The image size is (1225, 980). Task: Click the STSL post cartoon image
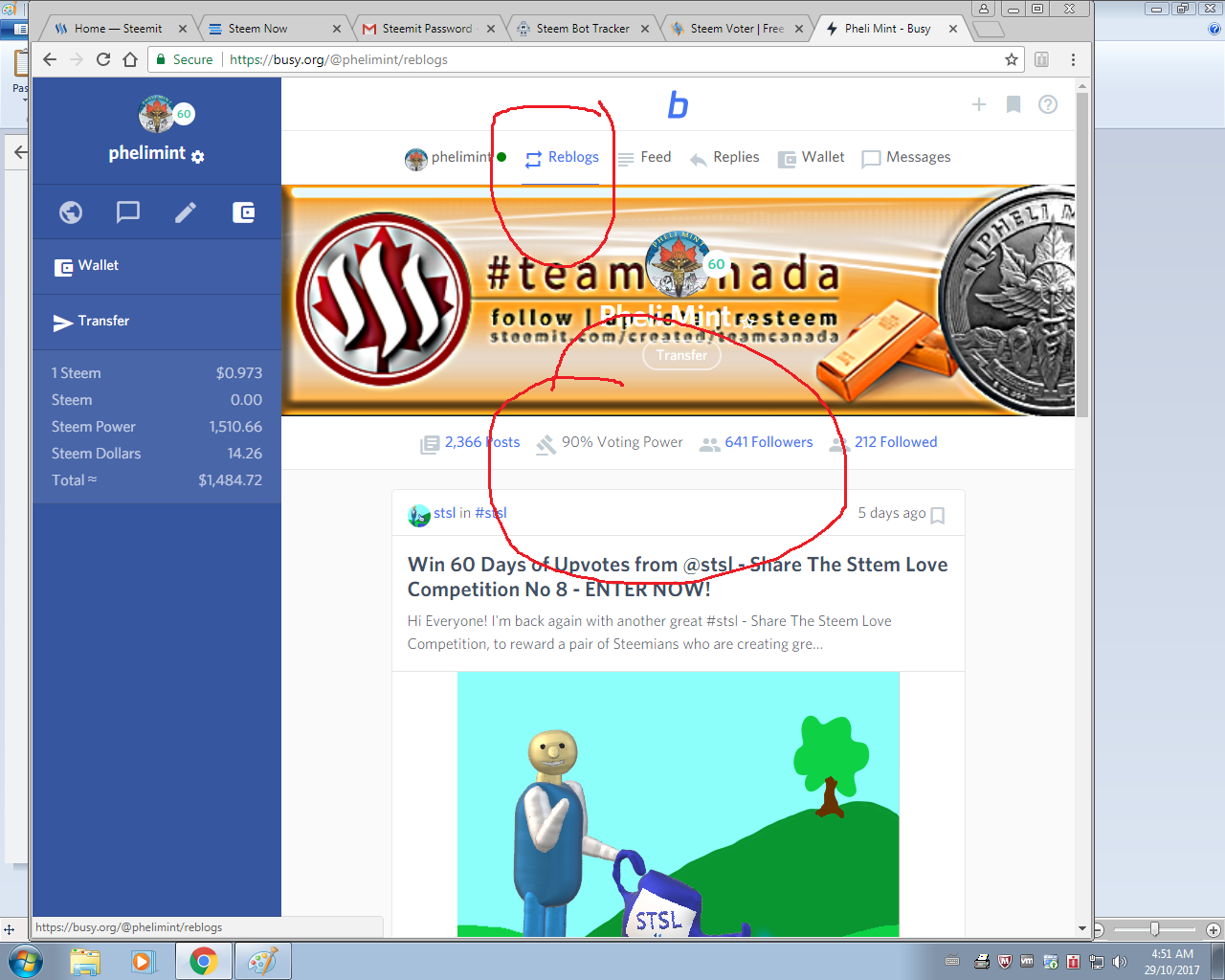click(678, 804)
